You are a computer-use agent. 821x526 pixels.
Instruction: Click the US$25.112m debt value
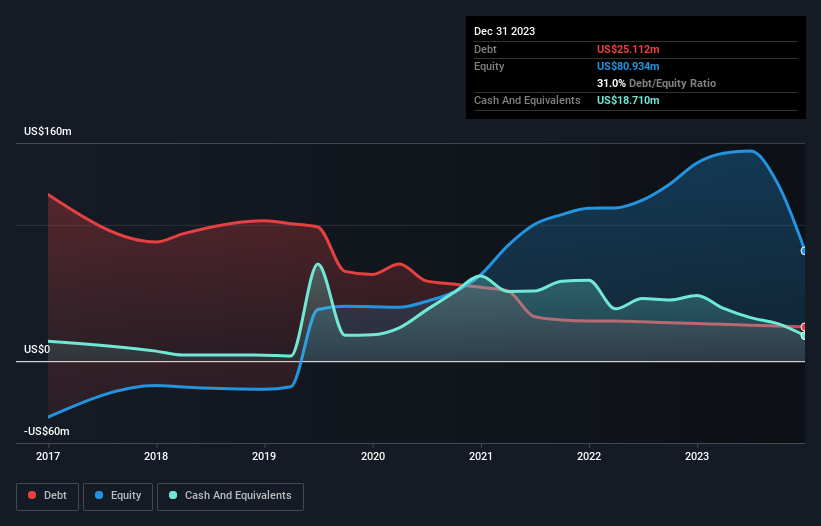tap(628, 49)
